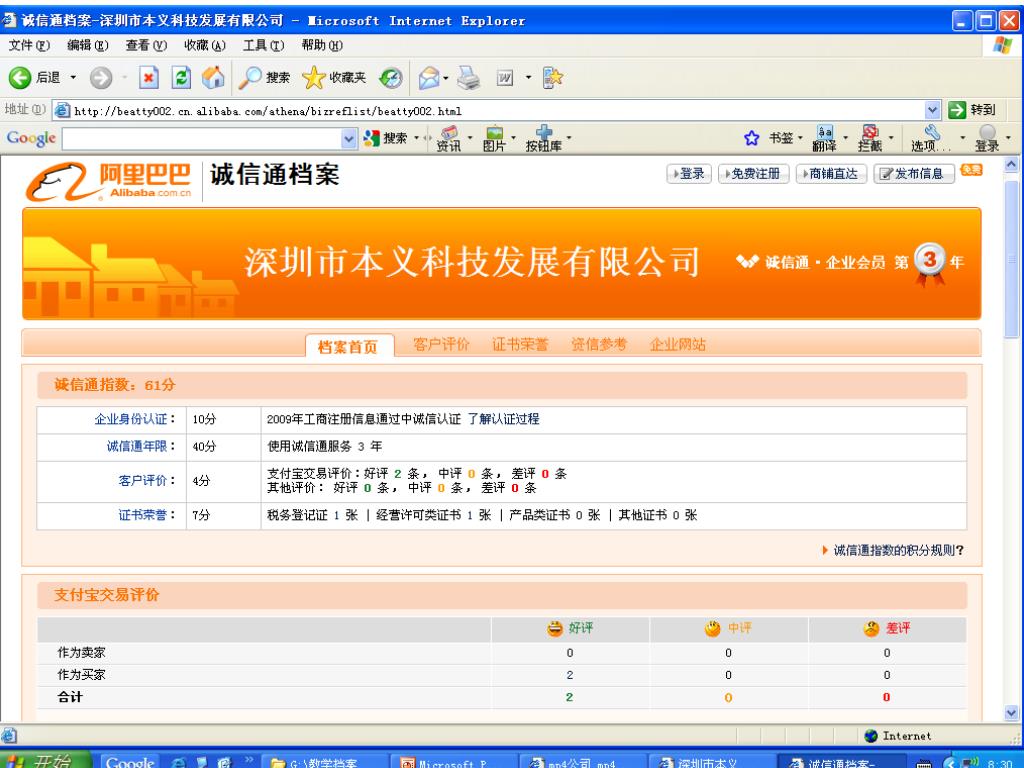Click the 商铺直达 button
The image size is (1024, 768).
point(831,174)
